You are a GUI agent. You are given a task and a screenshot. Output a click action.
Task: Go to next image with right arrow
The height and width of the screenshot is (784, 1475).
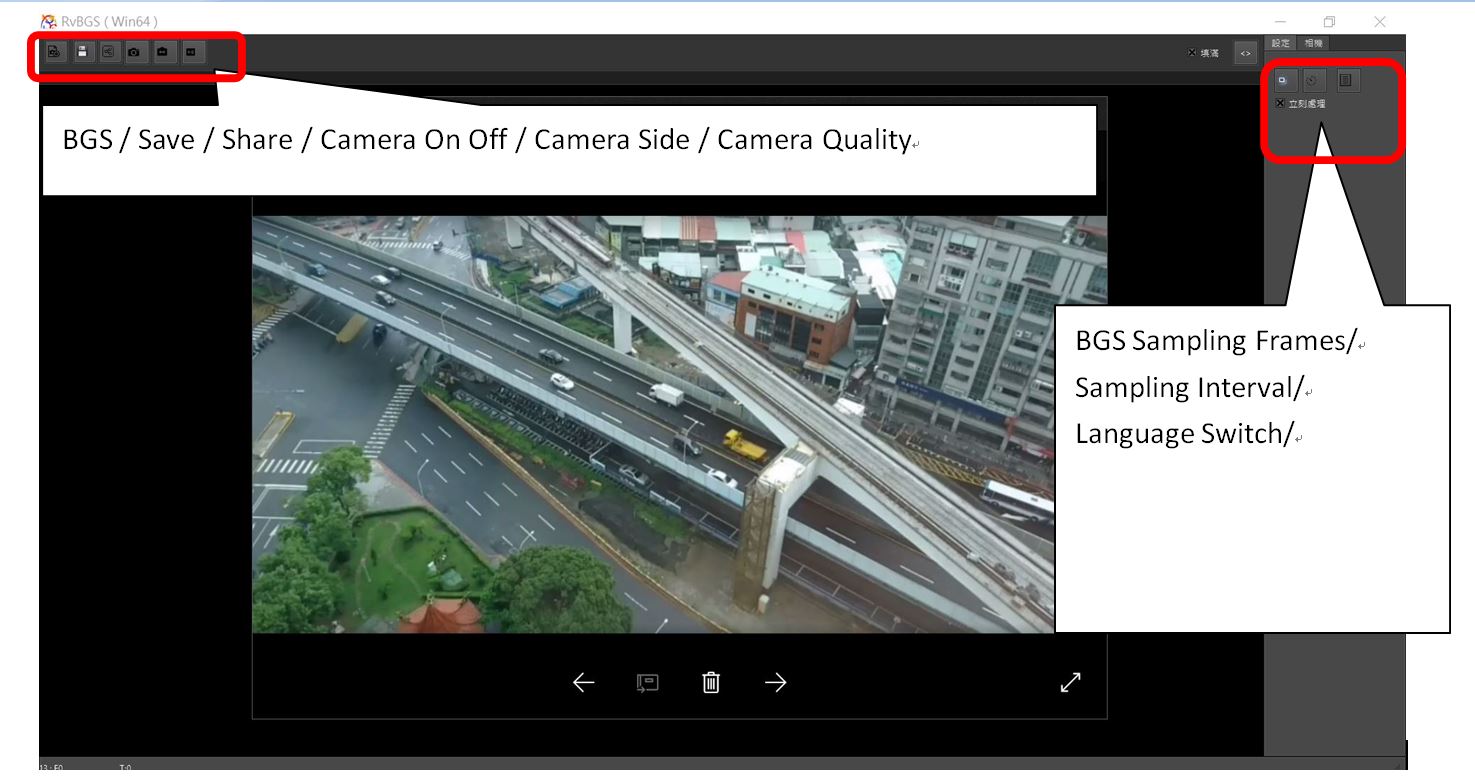coord(775,682)
